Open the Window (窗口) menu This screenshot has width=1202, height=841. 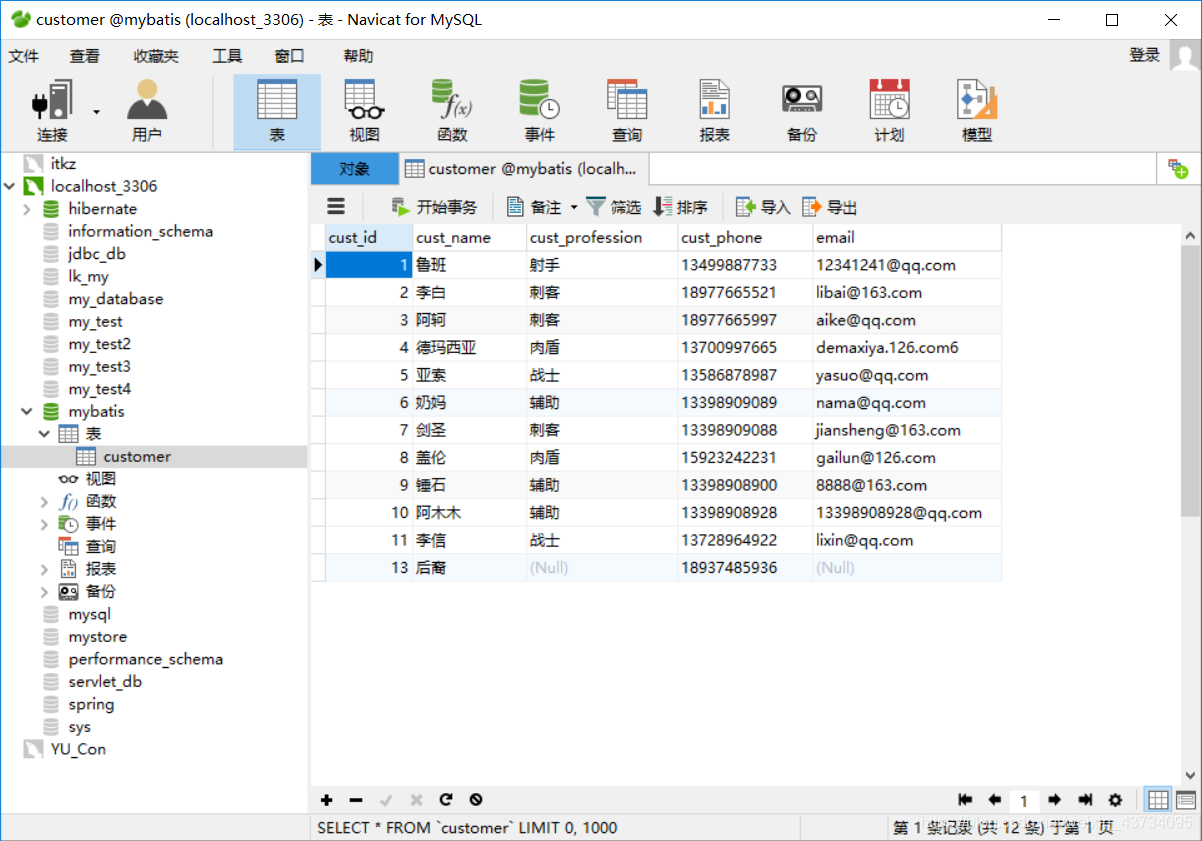(x=289, y=56)
